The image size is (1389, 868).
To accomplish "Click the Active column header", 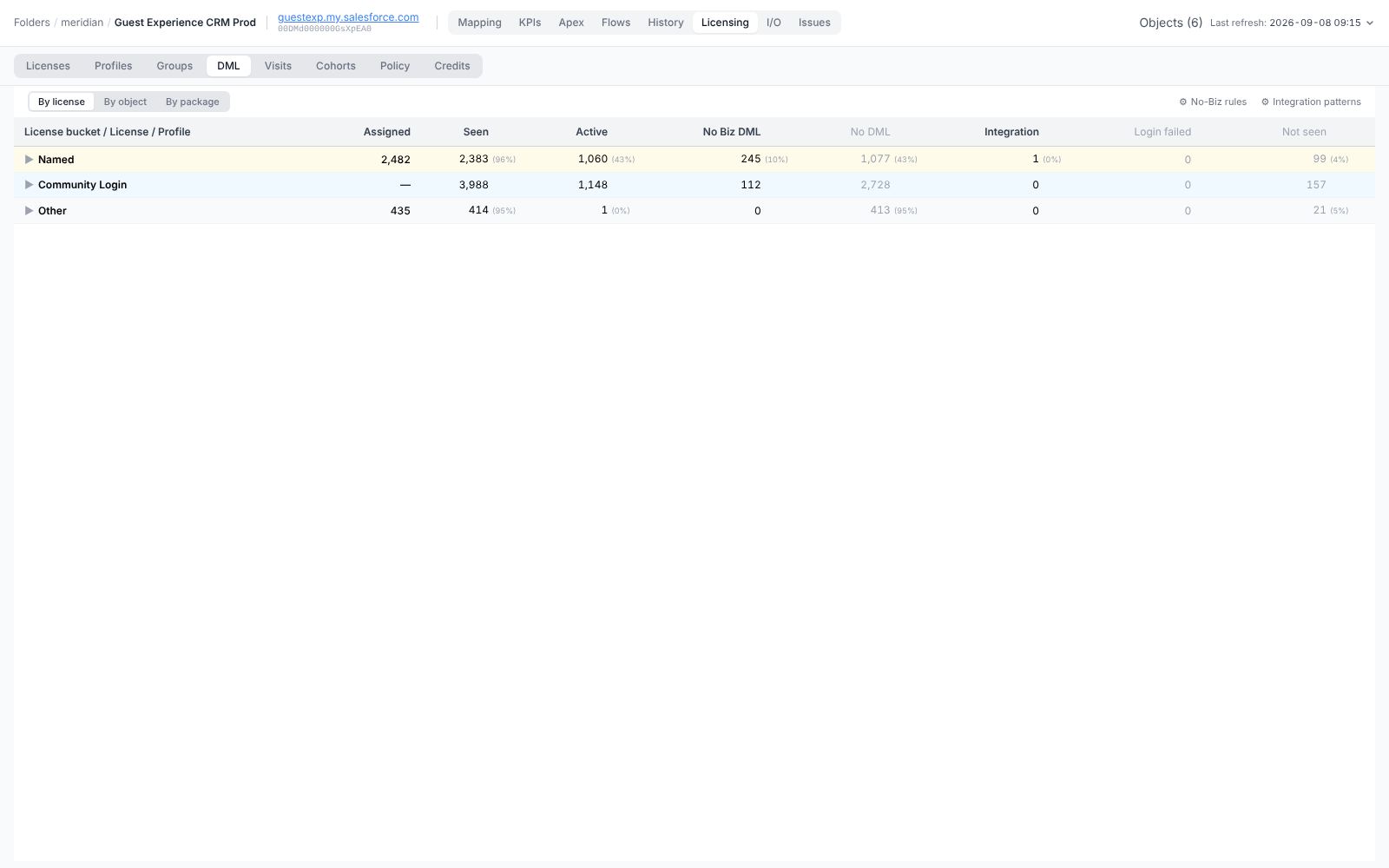I will 591,132.
